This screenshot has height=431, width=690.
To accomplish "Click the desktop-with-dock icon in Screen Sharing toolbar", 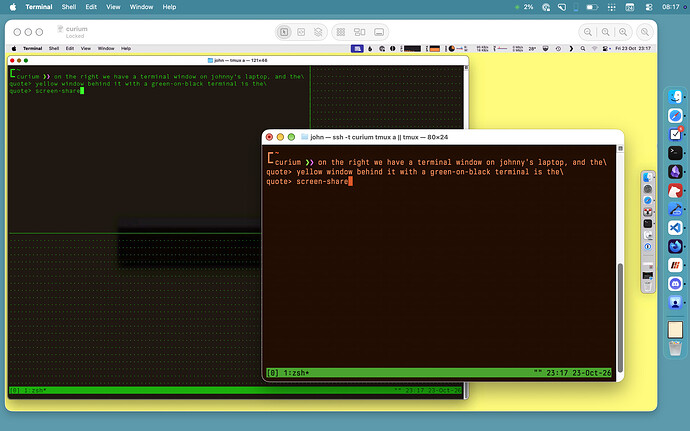I will pyautogui.click(x=379, y=32).
